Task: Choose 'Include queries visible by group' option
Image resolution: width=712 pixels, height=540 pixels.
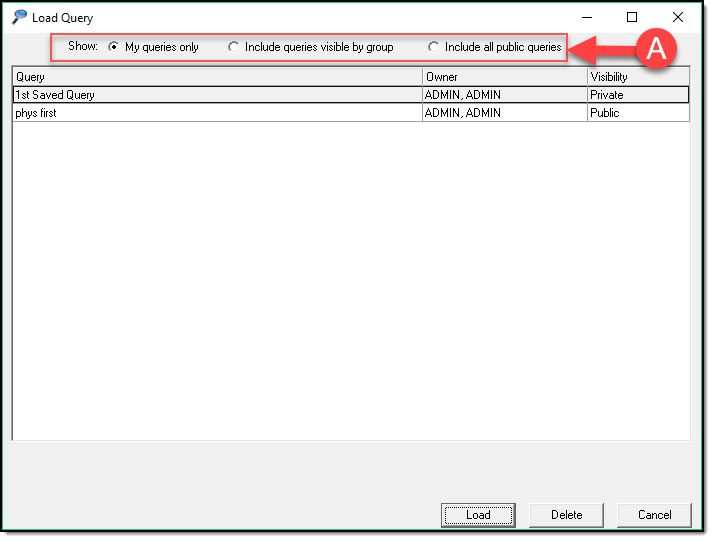Action: coord(234,47)
